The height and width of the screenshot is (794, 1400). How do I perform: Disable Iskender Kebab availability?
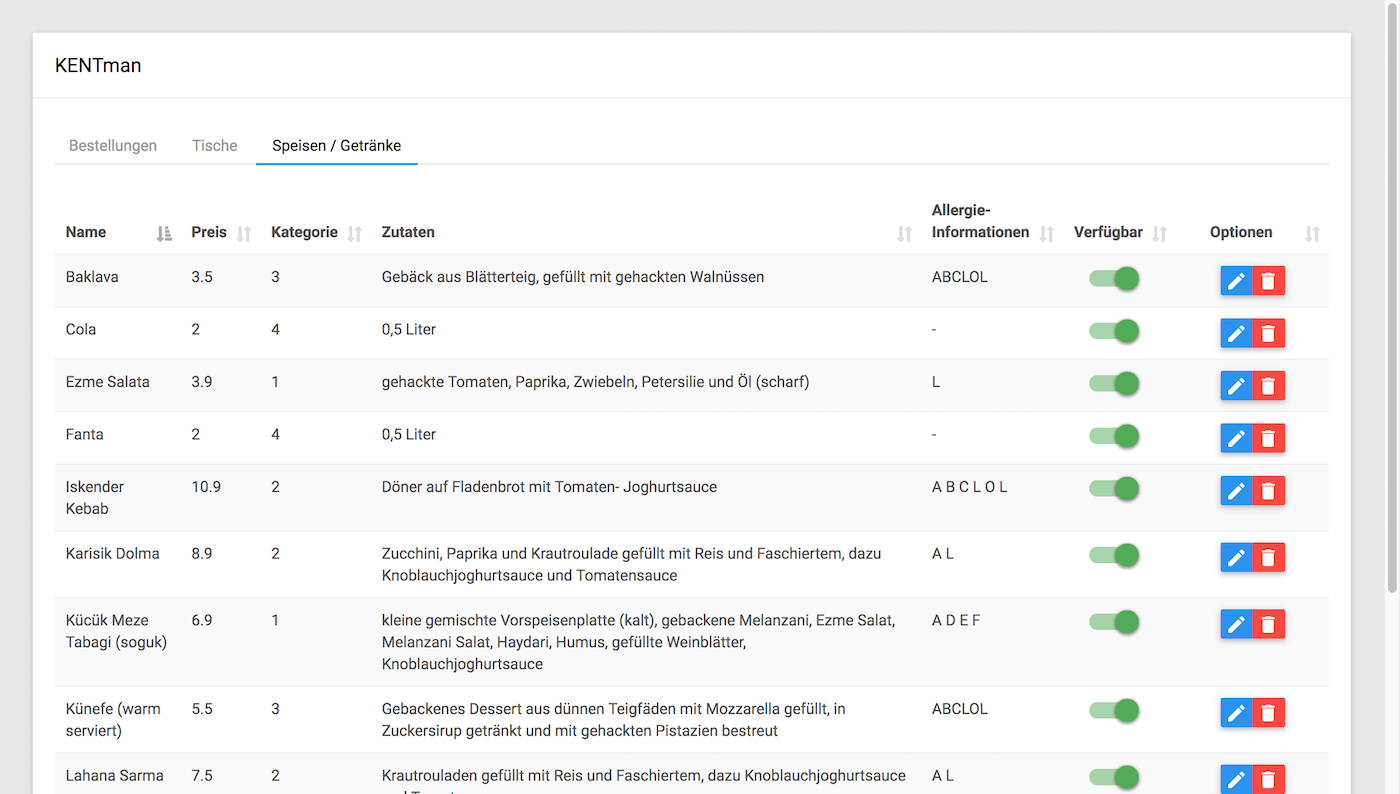tap(1114, 488)
